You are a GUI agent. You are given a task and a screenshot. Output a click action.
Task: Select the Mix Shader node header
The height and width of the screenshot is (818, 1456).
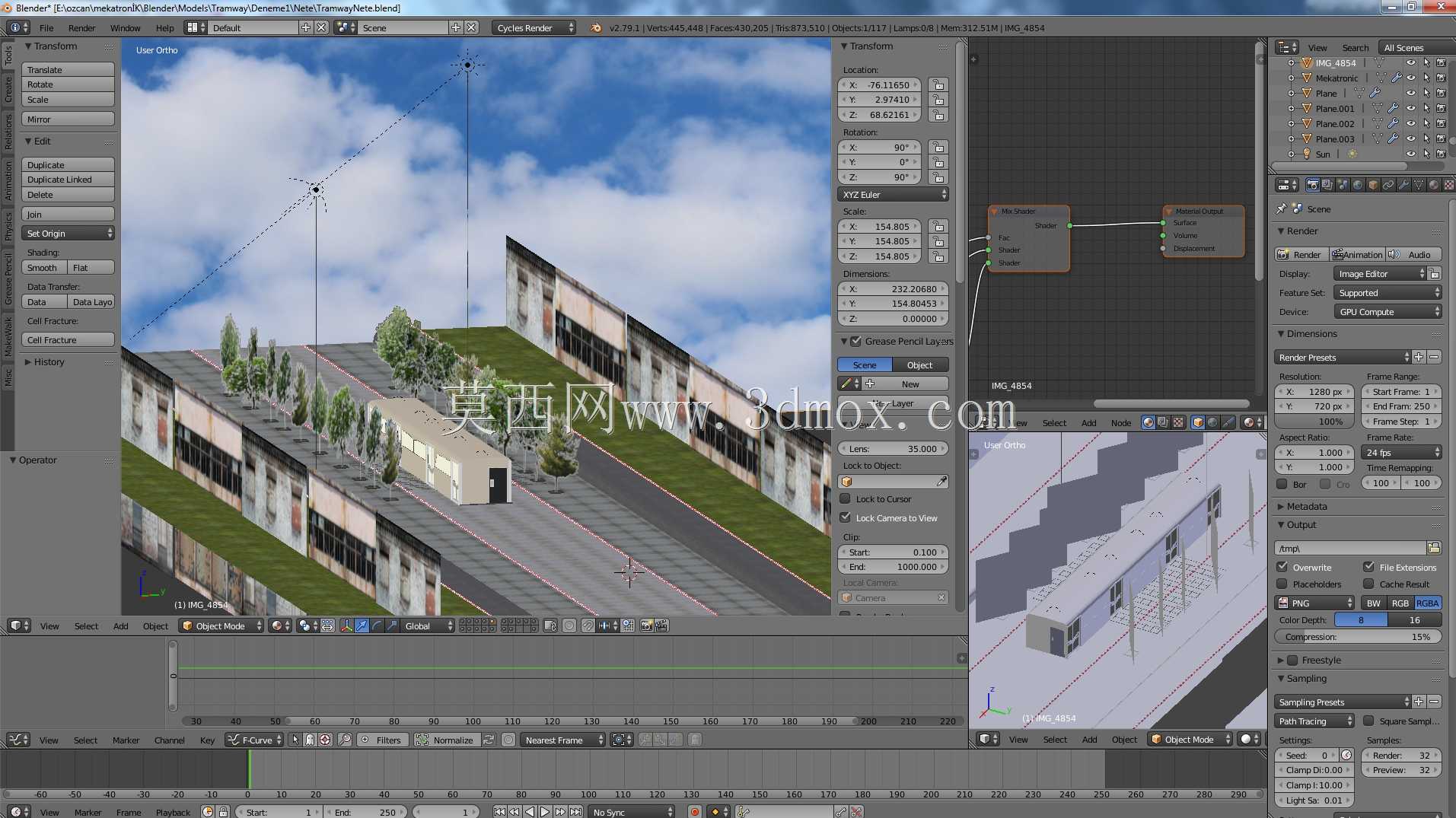[x=1028, y=212]
